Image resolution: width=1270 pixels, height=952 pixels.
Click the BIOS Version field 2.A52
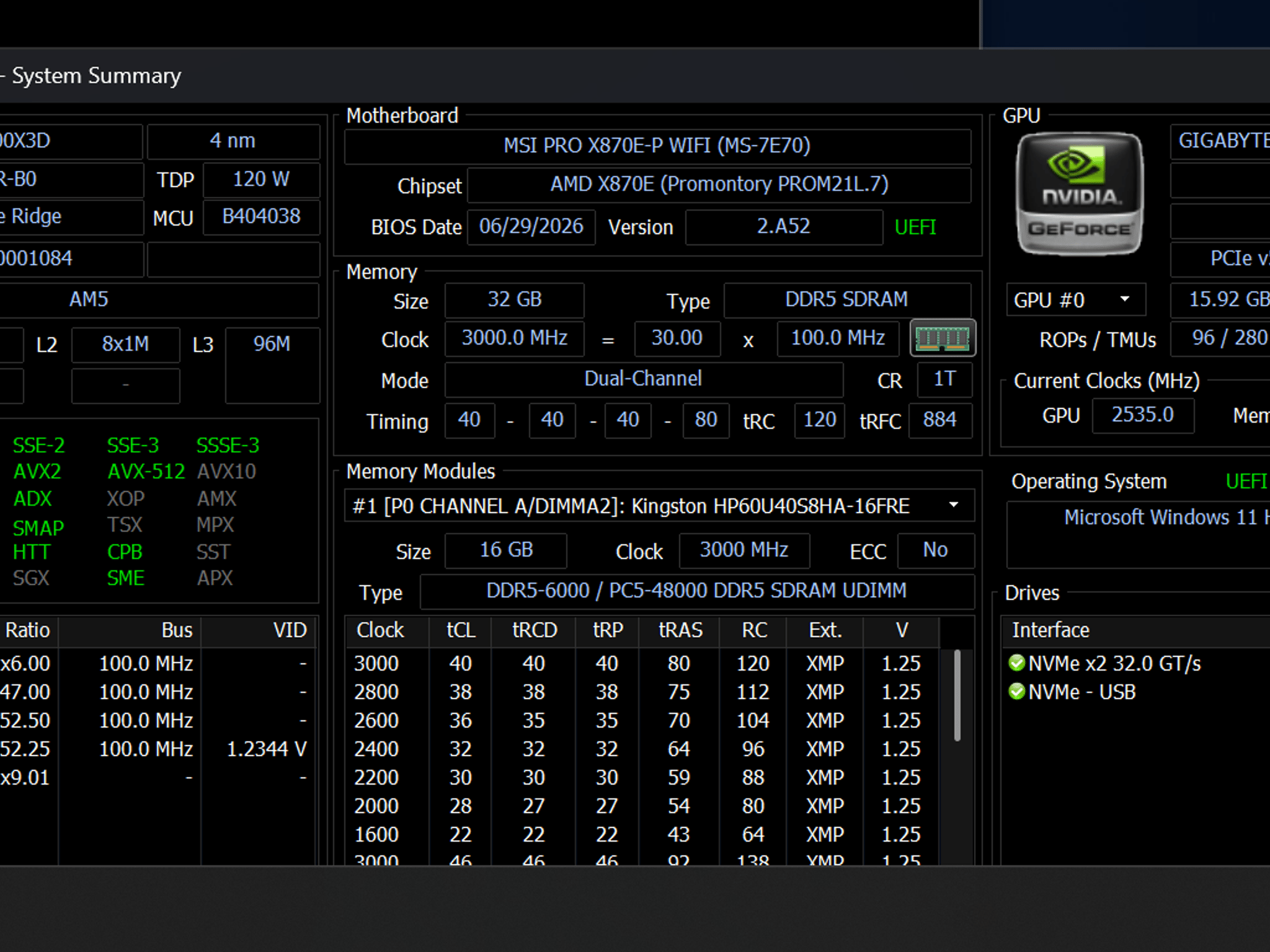[784, 226]
